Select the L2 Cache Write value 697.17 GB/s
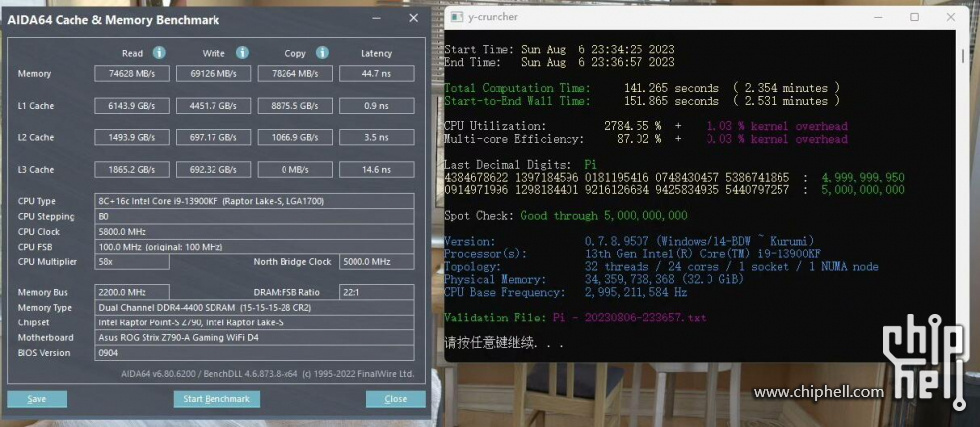980x427 pixels. [214, 138]
